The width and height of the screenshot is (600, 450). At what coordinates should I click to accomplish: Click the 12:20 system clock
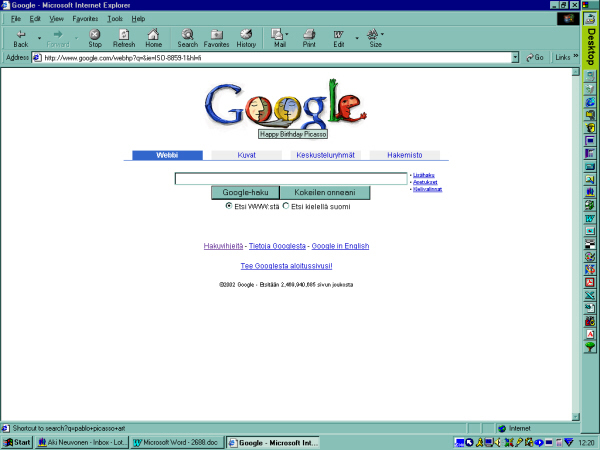coord(586,443)
